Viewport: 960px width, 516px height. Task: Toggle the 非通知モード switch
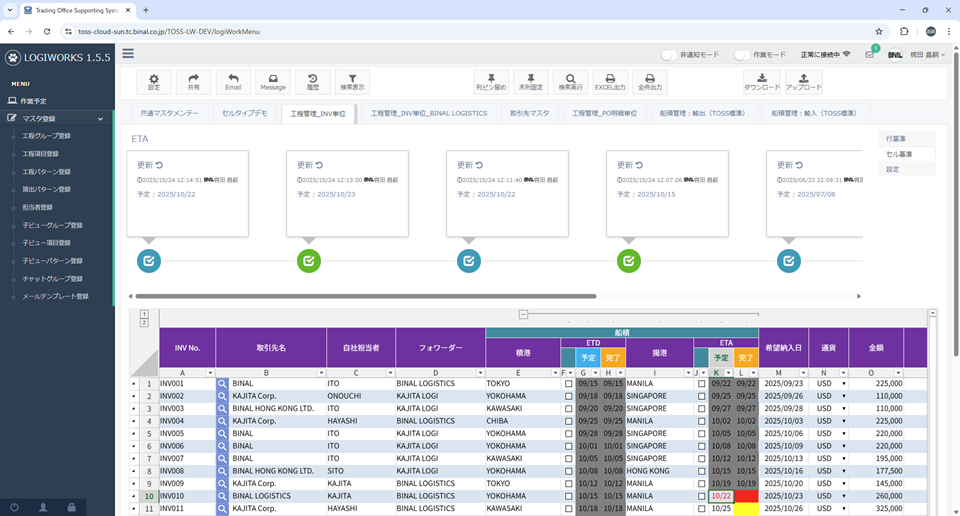click(x=670, y=54)
